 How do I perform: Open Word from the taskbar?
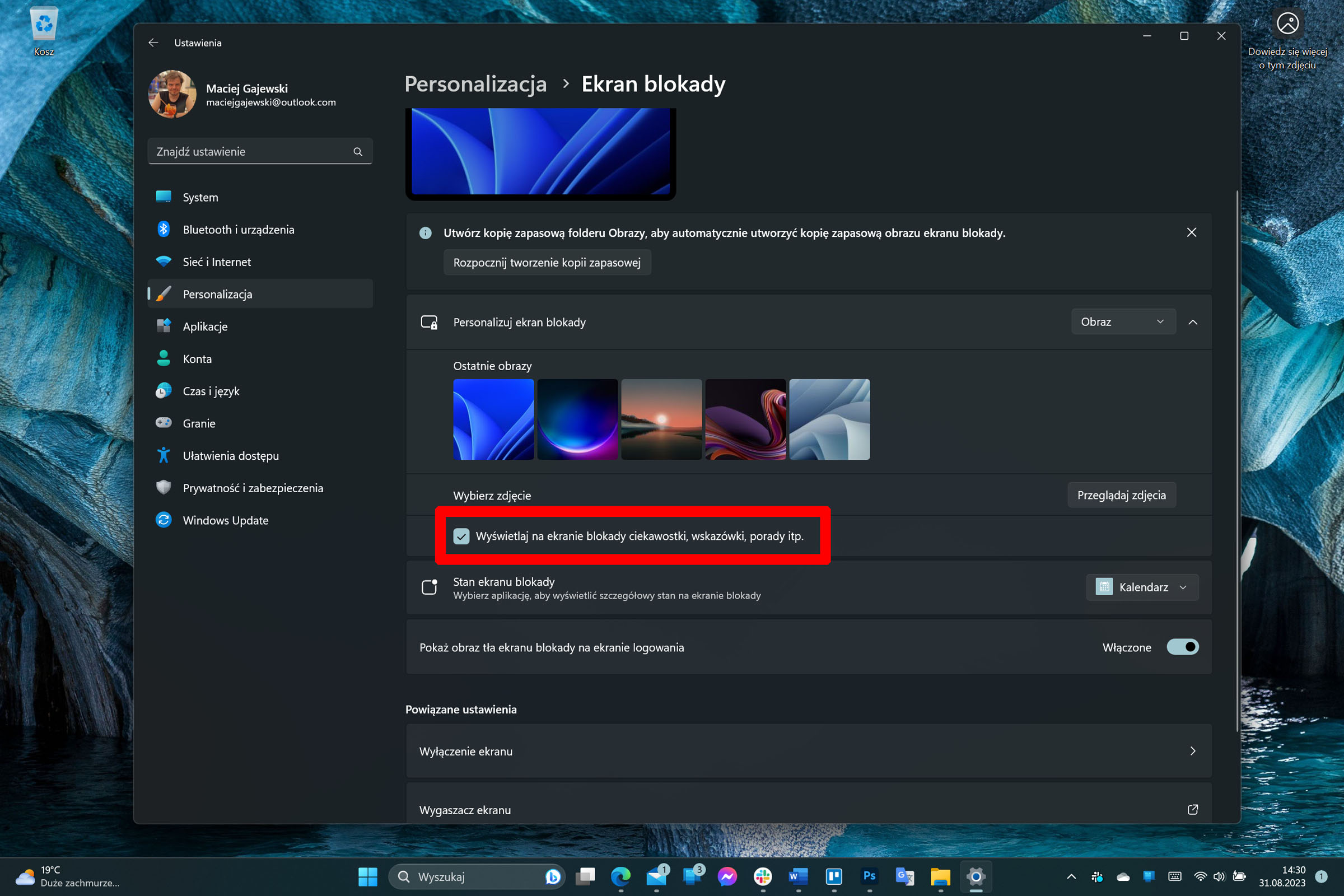click(x=799, y=876)
